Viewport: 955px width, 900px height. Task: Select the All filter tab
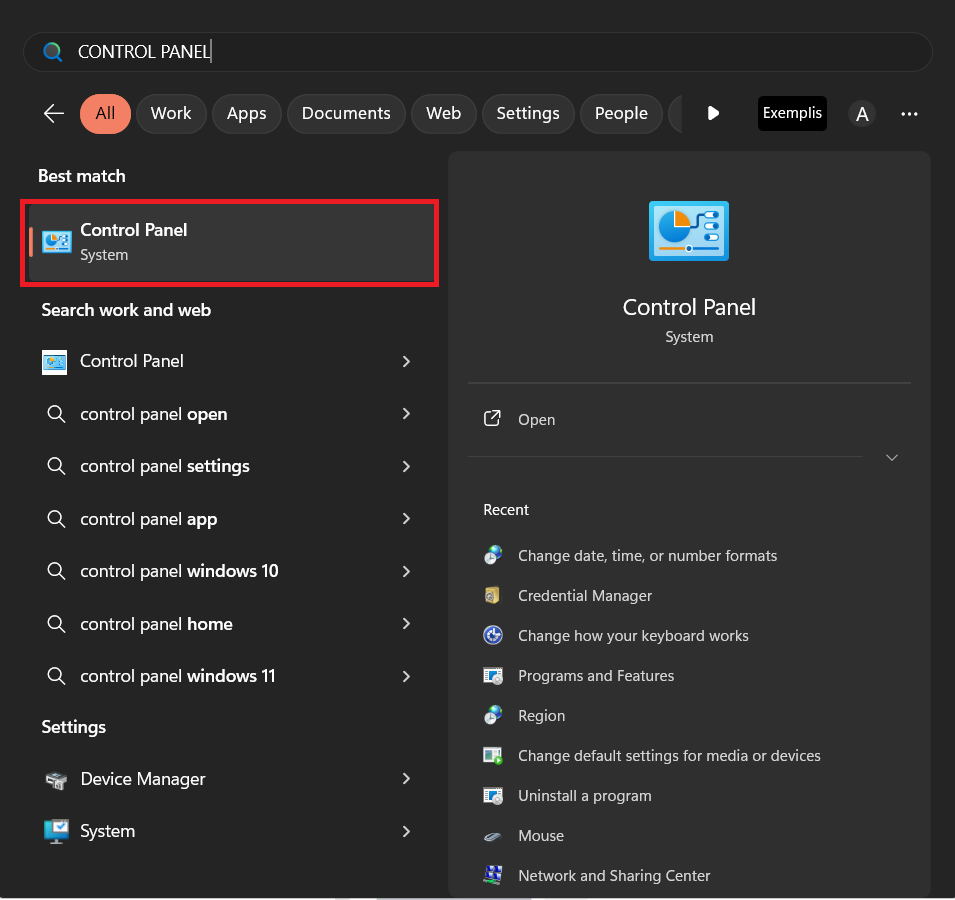105,113
